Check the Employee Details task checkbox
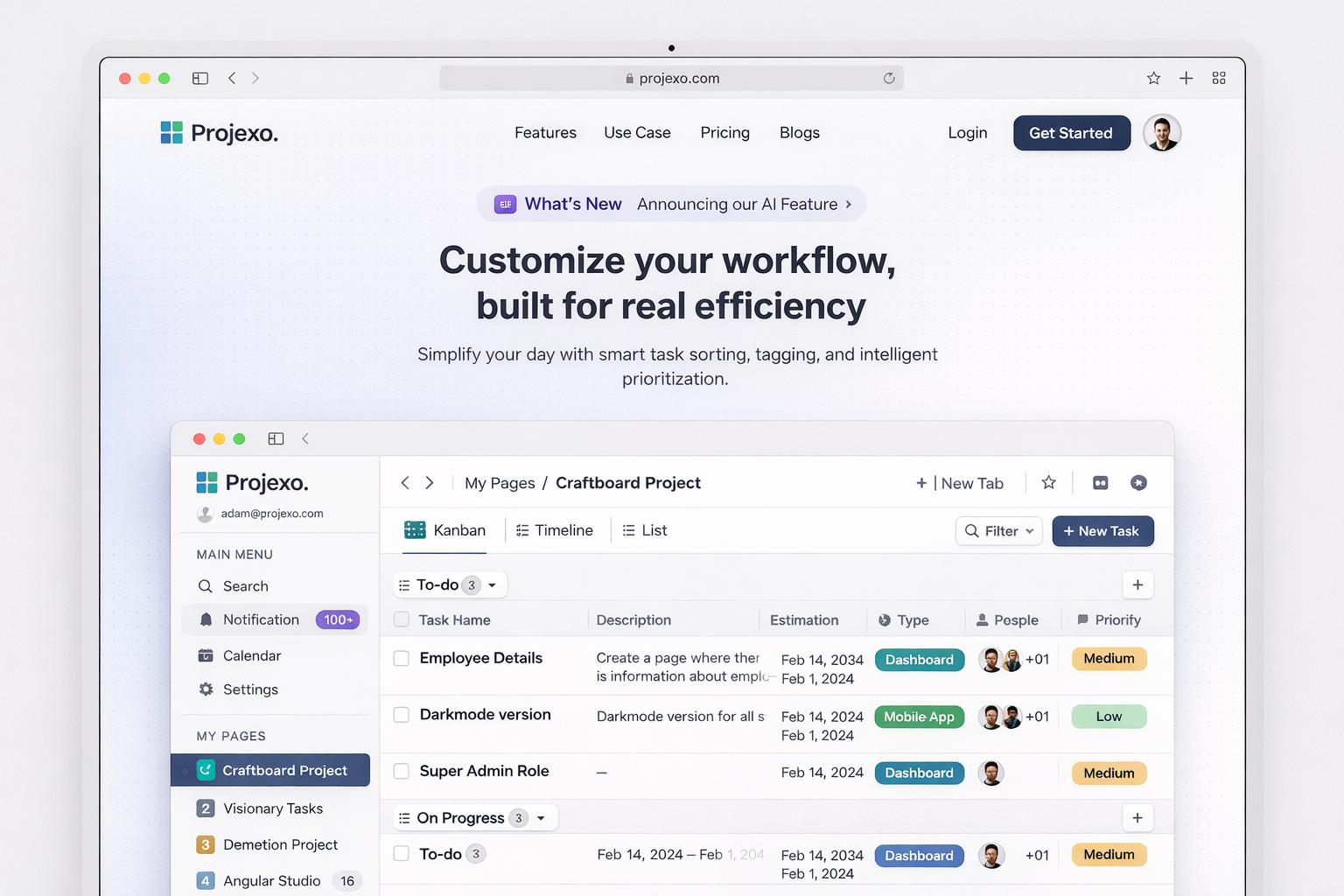 [402, 658]
